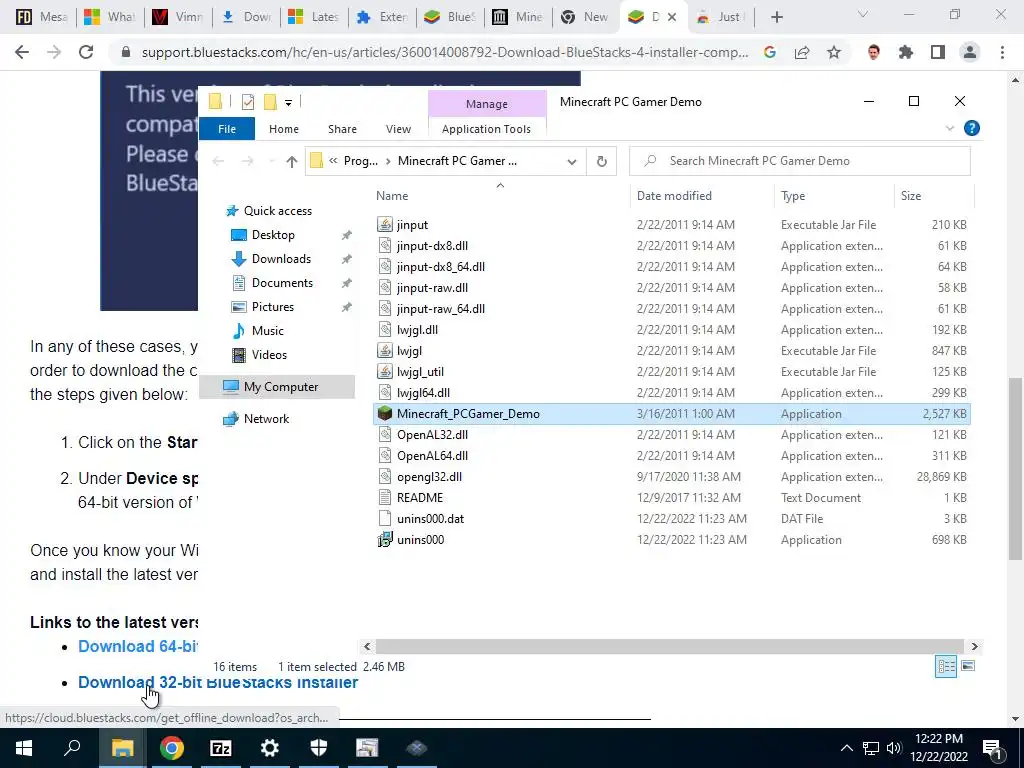Open Chrome tab search dropdown

863,14
